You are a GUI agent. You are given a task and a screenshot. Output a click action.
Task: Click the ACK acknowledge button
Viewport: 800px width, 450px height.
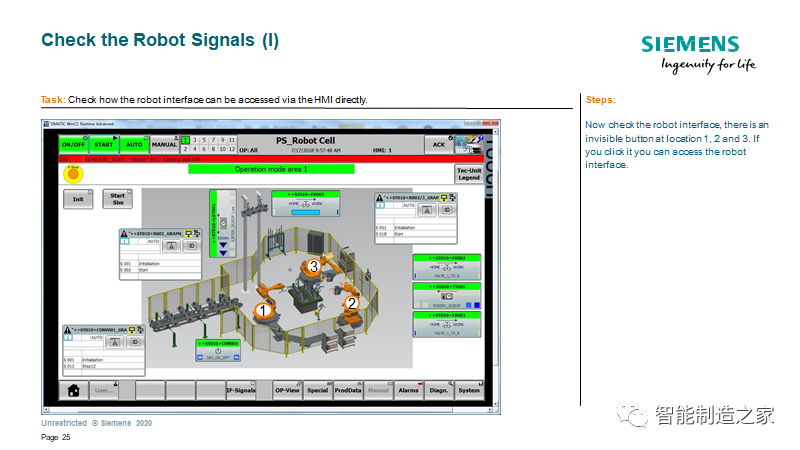point(439,144)
